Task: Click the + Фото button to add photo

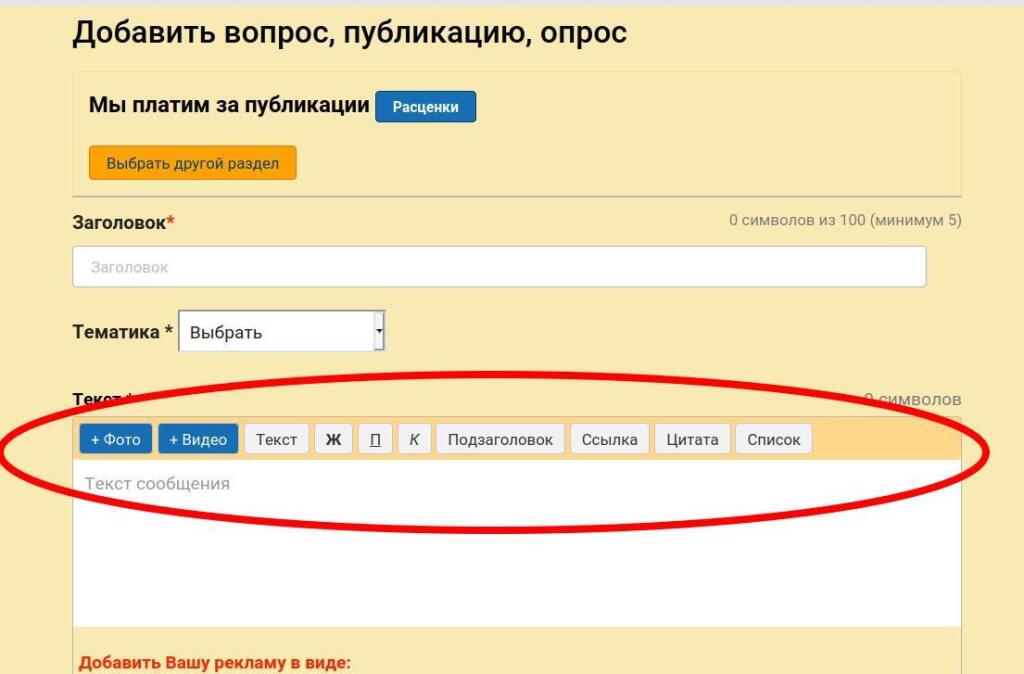Action: click(116, 440)
